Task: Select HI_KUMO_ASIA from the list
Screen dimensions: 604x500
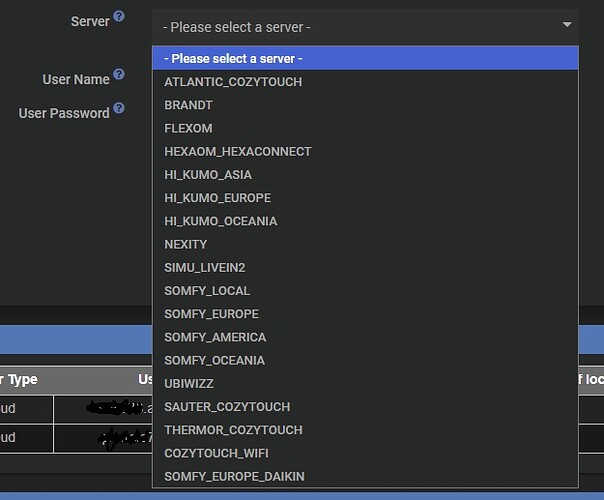Action: coord(365,174)
